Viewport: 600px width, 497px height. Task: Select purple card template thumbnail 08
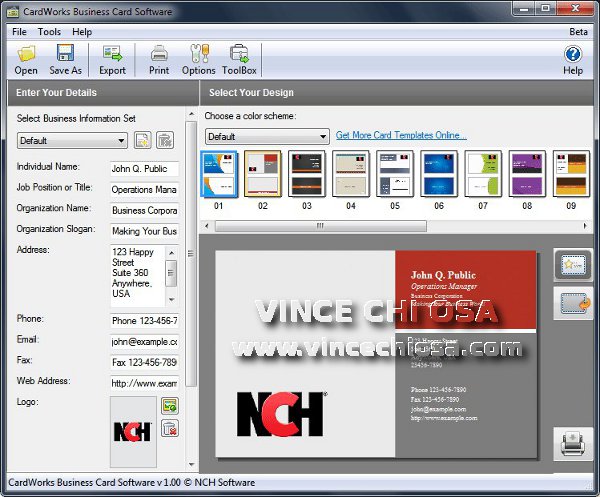click(527, 174)
